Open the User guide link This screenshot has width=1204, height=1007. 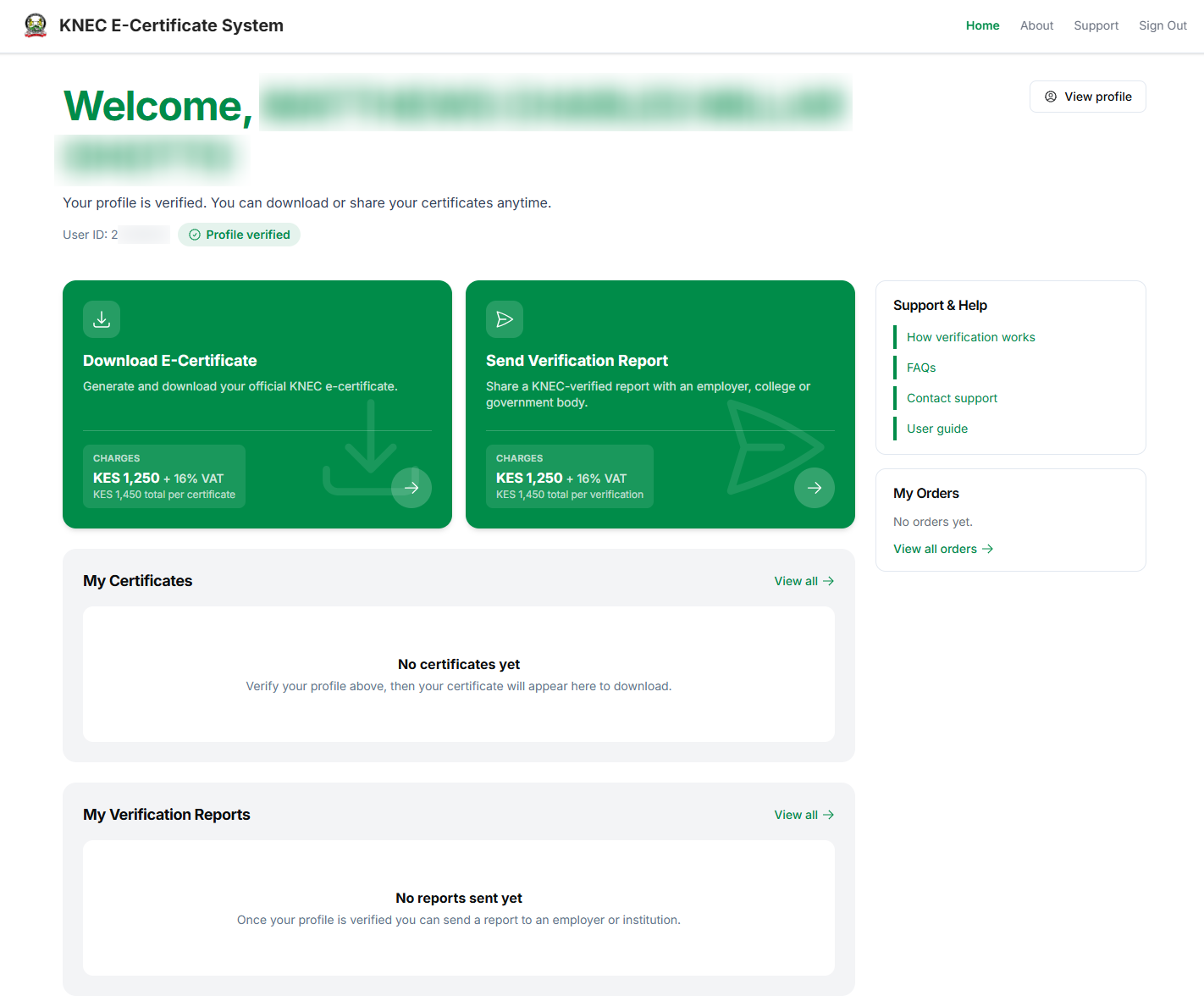pyautogui.click(x=937, y=429)
